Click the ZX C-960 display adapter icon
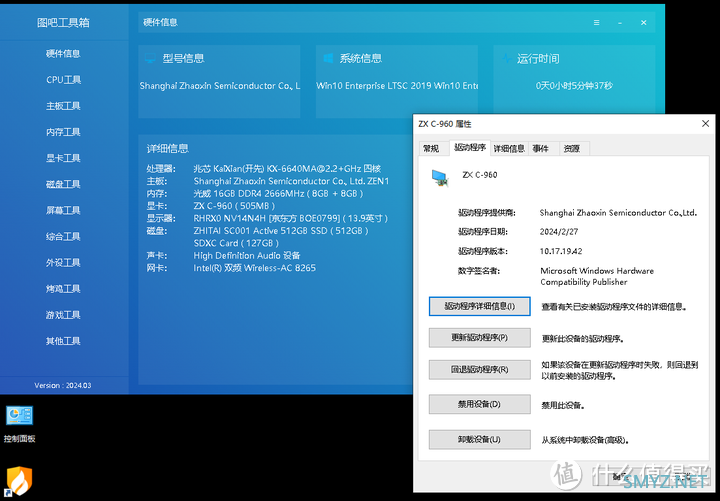The image size is (720, 501). (439, 178)
